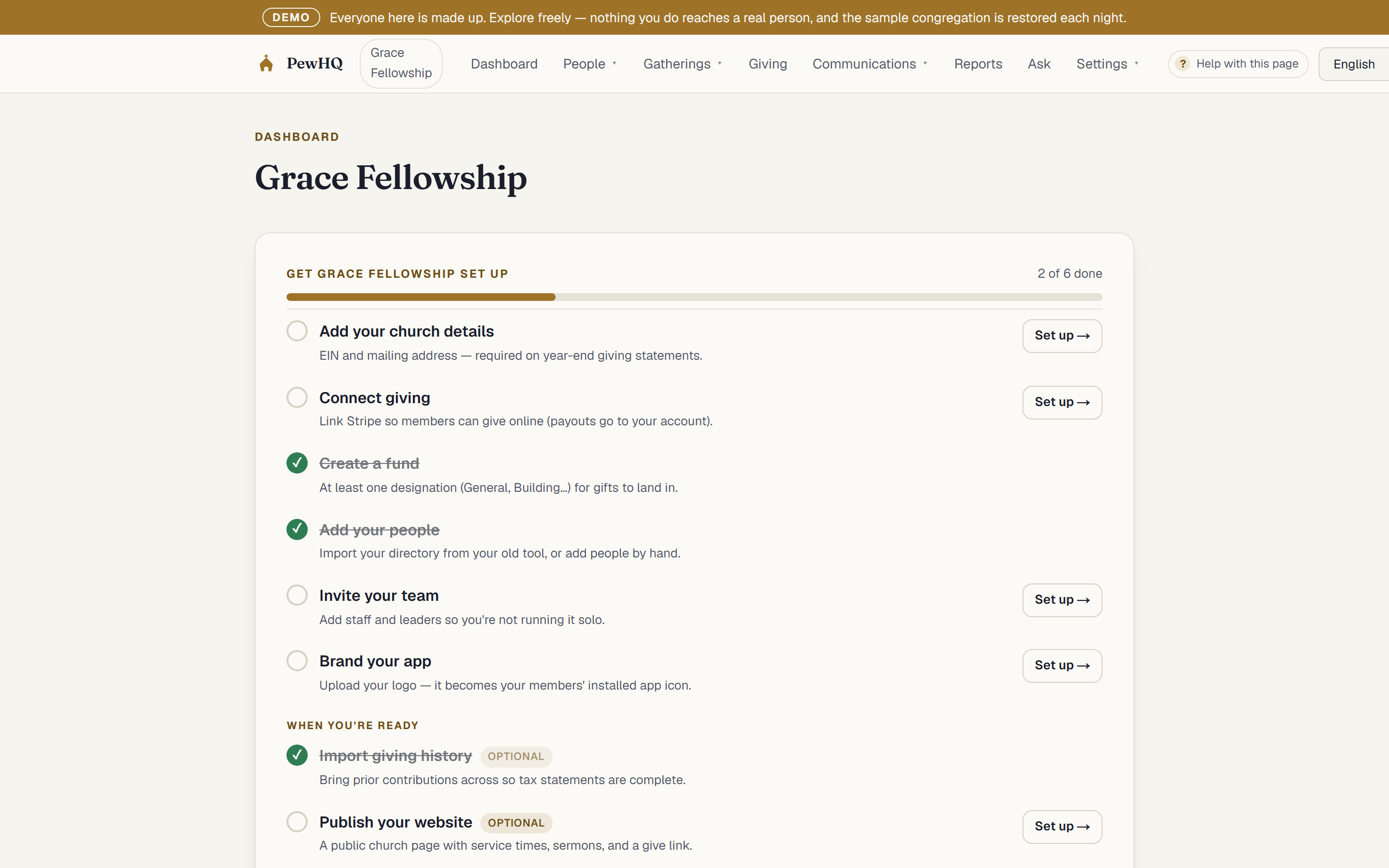
Task: Expand the People dropdown menu
Action: (590, 64)
